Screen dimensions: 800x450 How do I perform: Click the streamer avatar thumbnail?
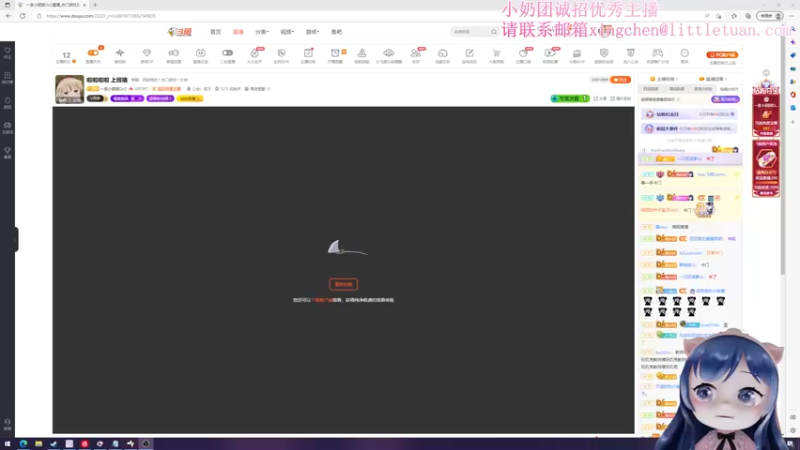(69, 89)
